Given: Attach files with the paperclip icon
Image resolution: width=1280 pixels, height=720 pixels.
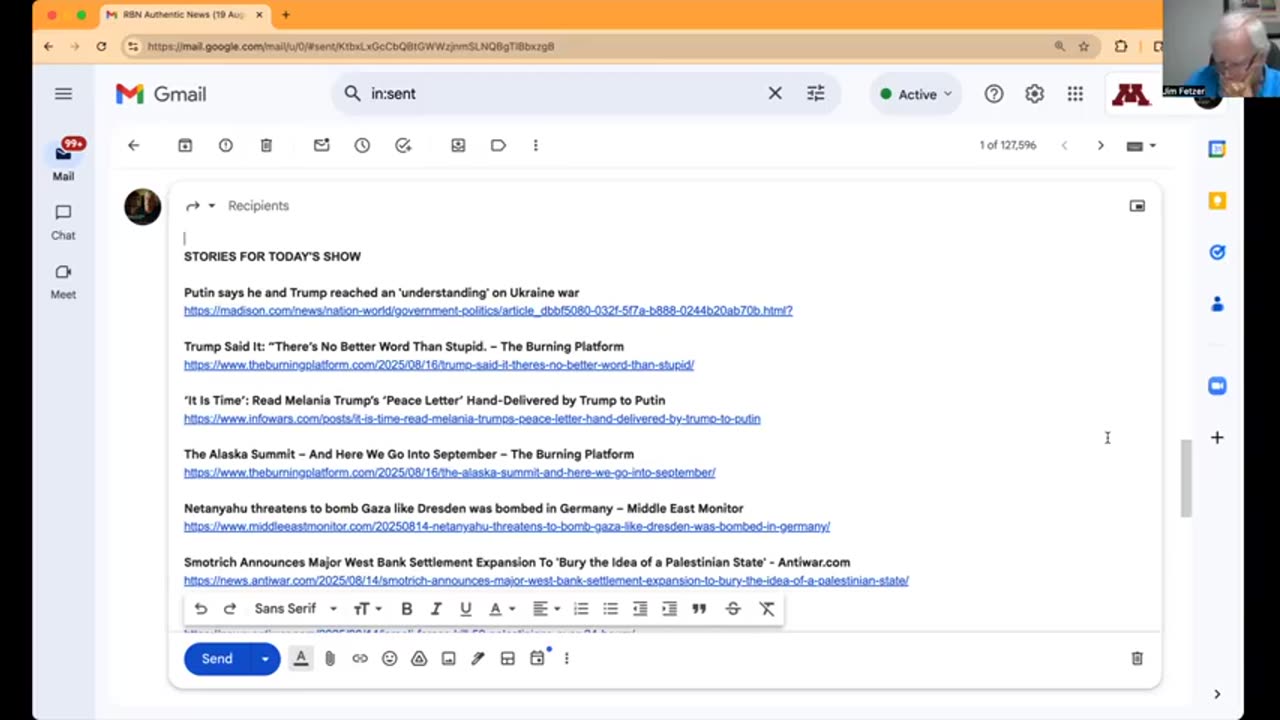Looking at the screenshot, I should click(x=330, y=658).
